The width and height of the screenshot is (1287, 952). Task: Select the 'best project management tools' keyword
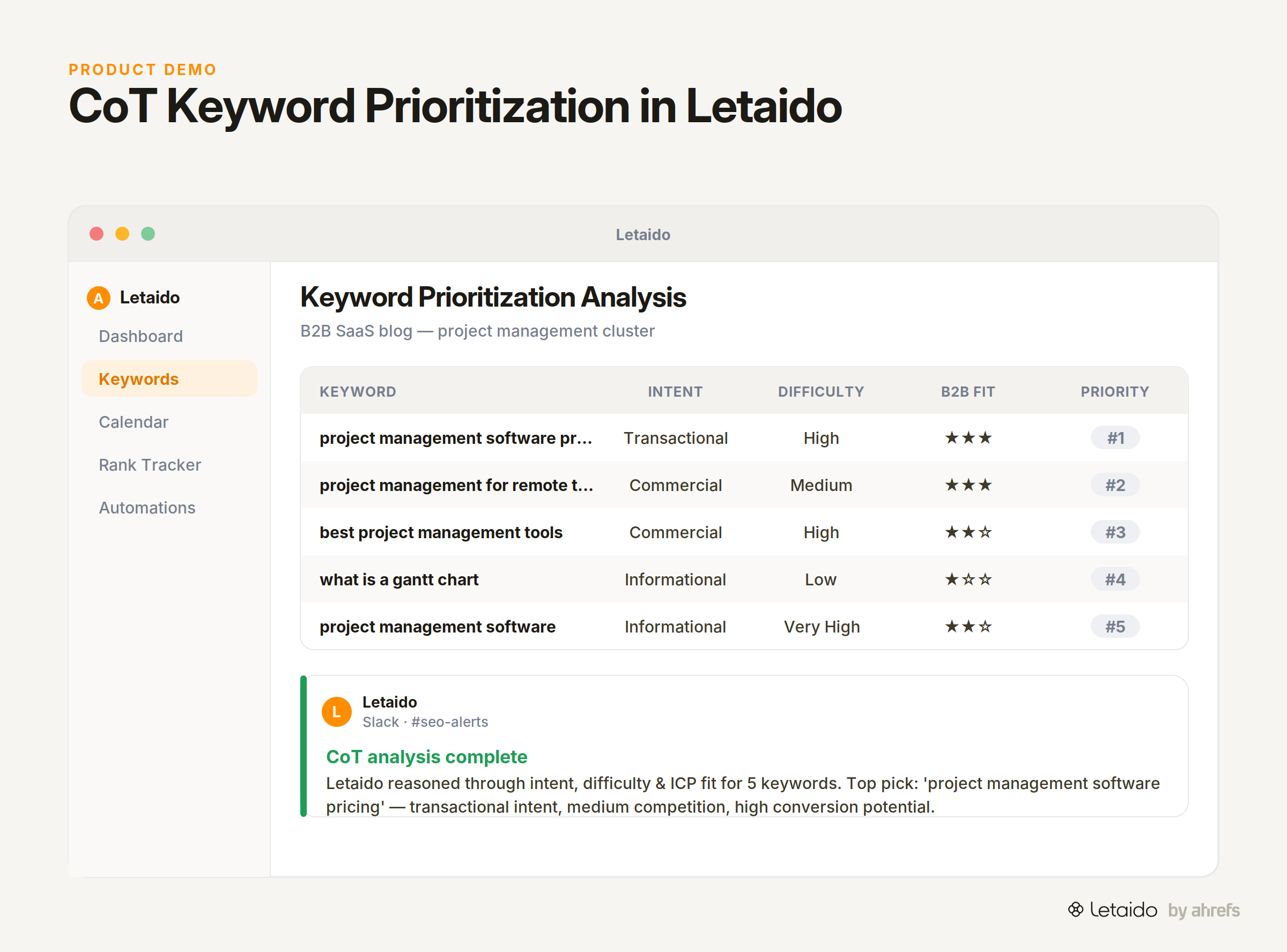click(441, 532)
